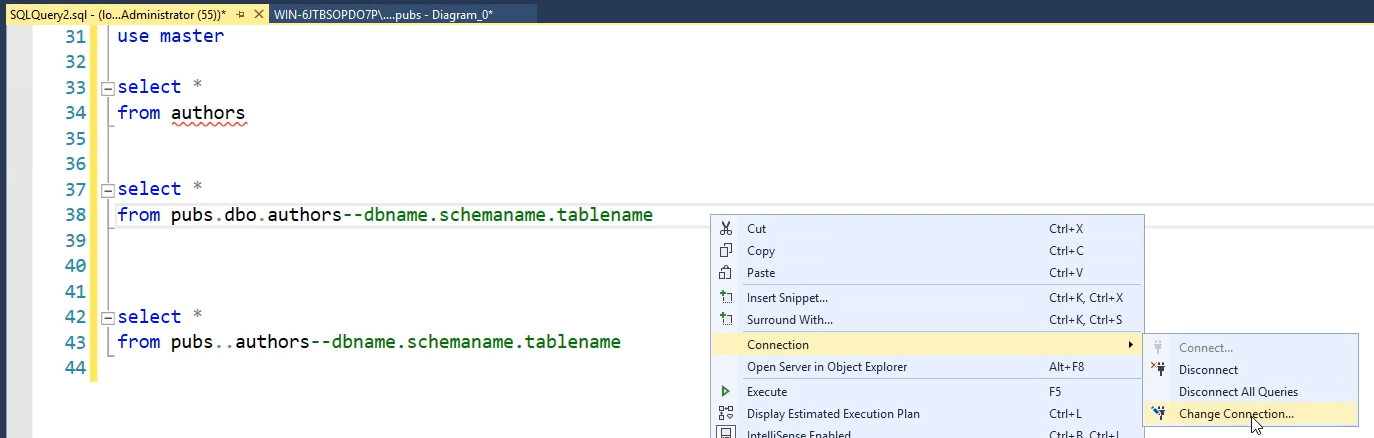Click the 'select *' text on line 33

(x=160, y=87)
